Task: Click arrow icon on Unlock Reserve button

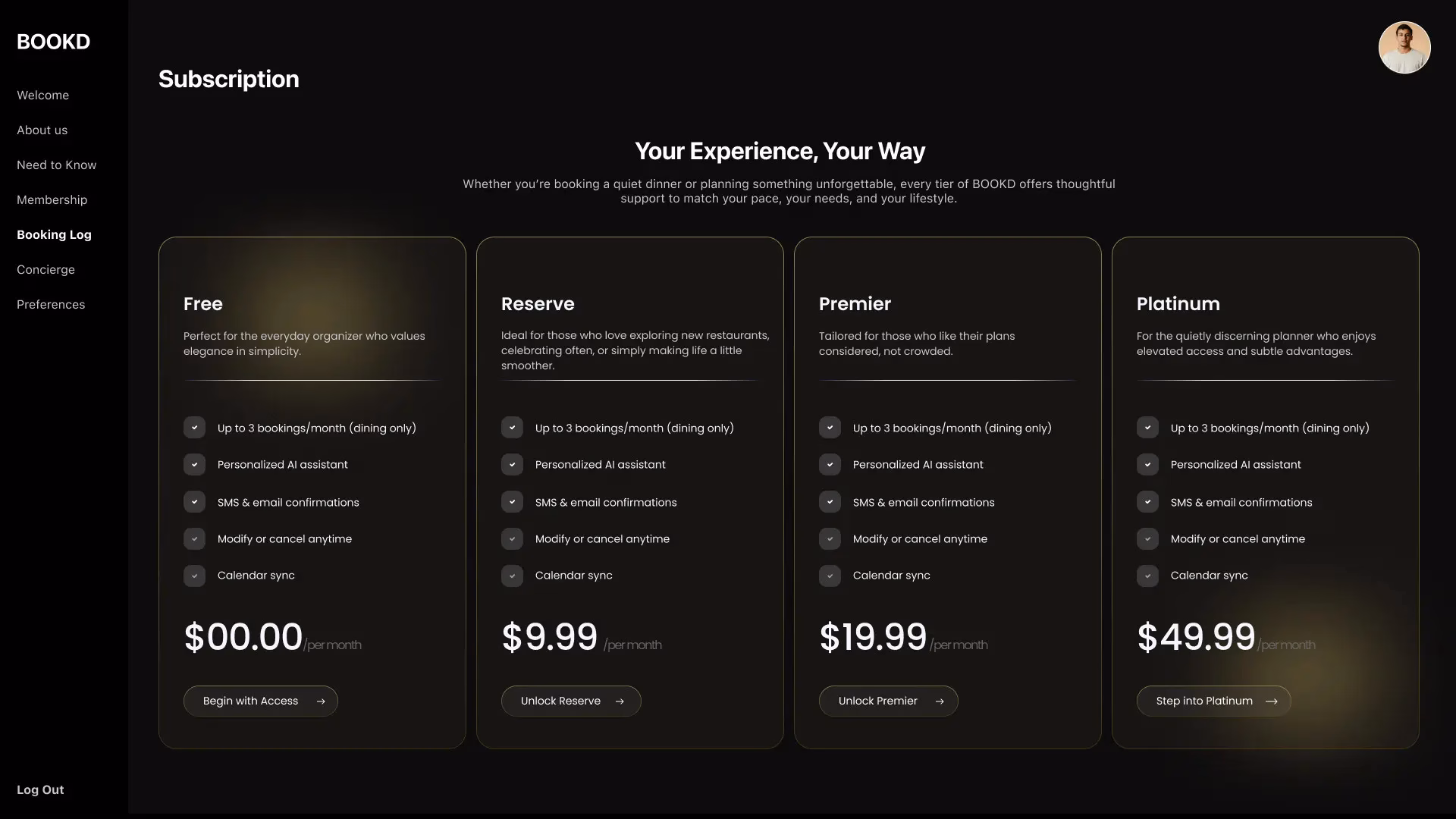Action: click(620, 701)
